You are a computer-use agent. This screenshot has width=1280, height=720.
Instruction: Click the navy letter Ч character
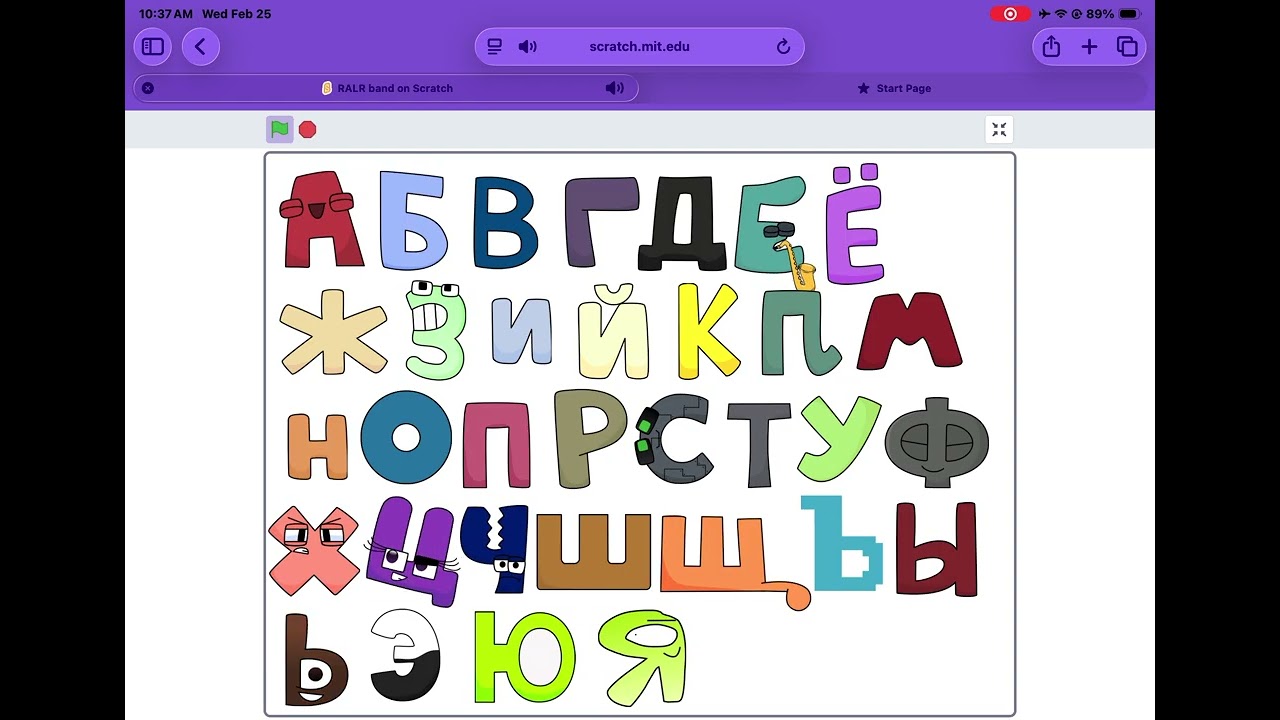pos(496,548)
